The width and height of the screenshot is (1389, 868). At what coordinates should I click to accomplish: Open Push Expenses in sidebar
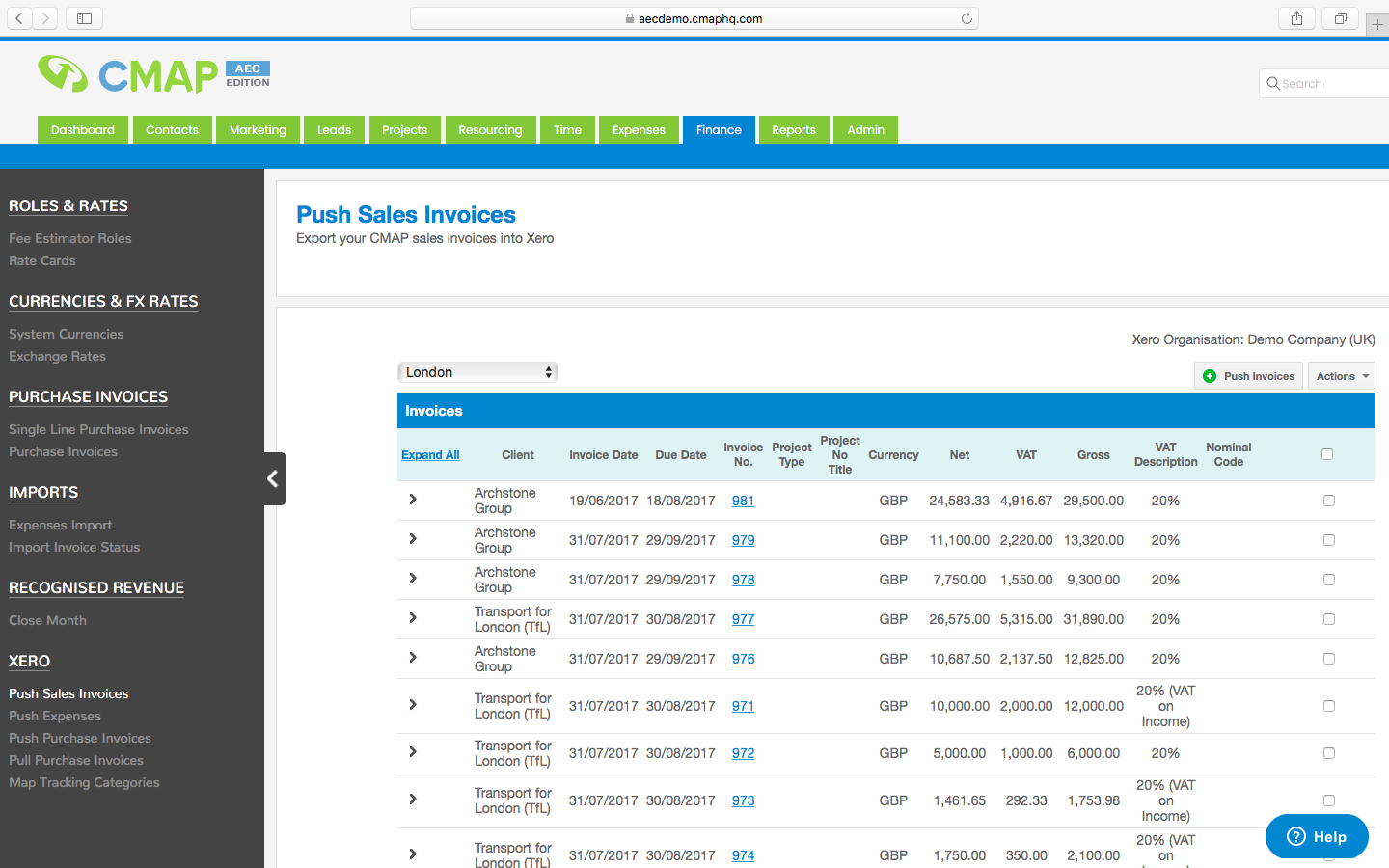click(x=55, y=716)
